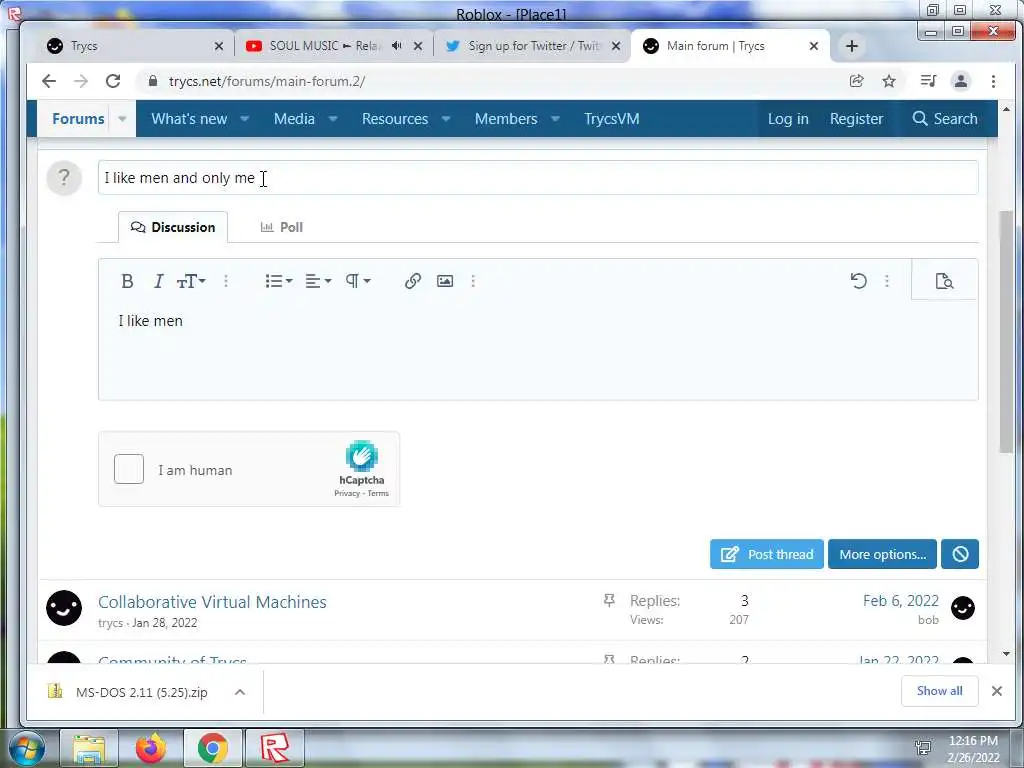Open Members in navigation

pos(506,119)
